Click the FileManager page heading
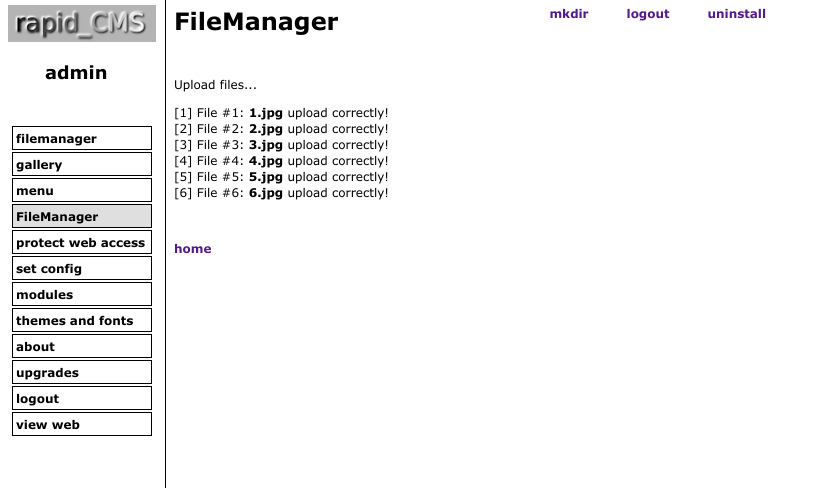The height and width of the screenshot is (488, 838). tap(256, 22)
